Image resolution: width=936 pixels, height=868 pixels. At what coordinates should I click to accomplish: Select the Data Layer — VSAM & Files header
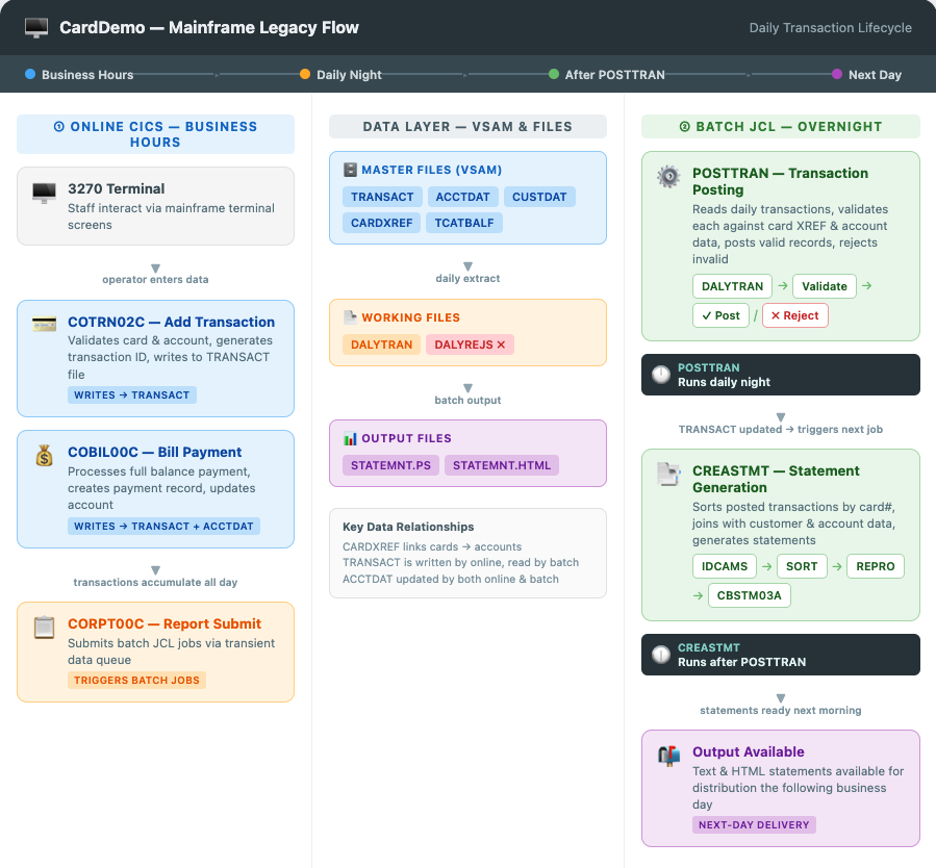pos(467,126)
